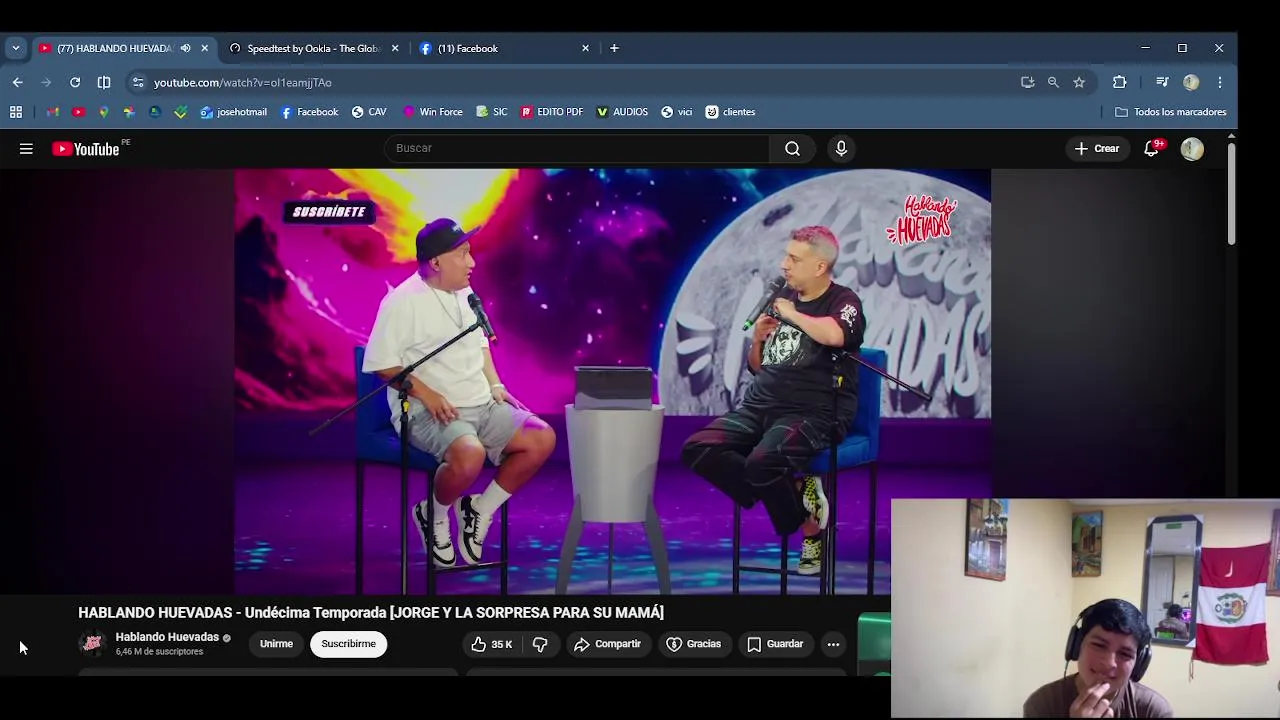This screenshot has width=1280, height=720.
Task: Open YouTube bookmark icon in bookmarks bar
Action: [x=78, y=112]
